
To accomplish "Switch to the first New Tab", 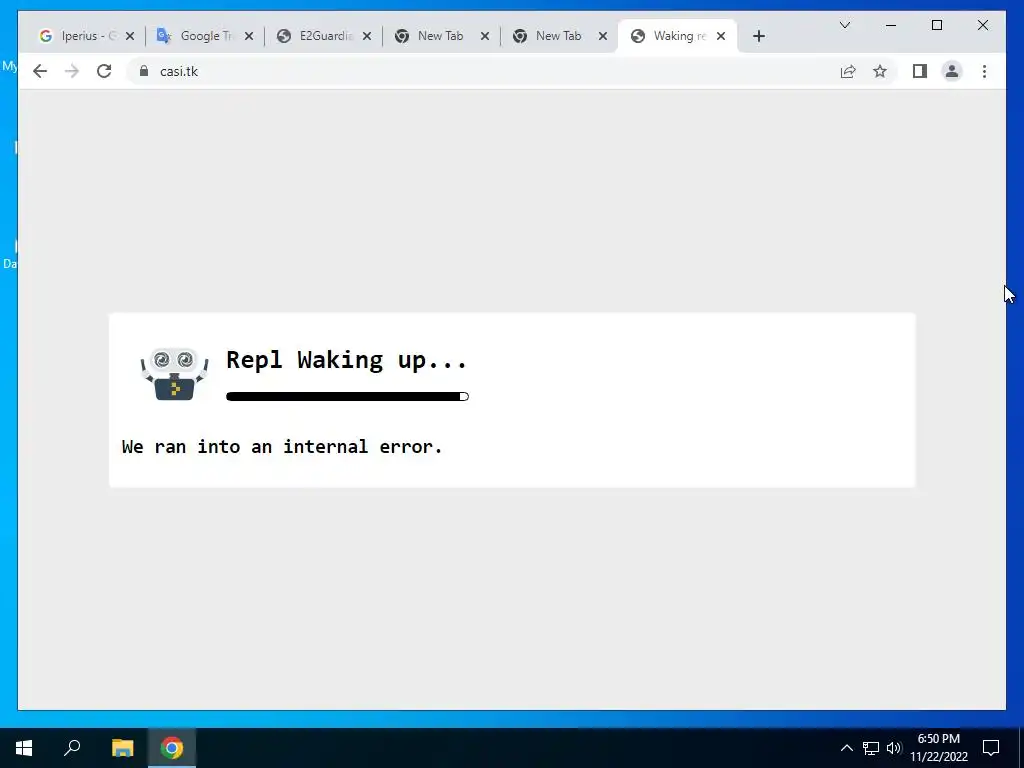I will tap(431, 36).
